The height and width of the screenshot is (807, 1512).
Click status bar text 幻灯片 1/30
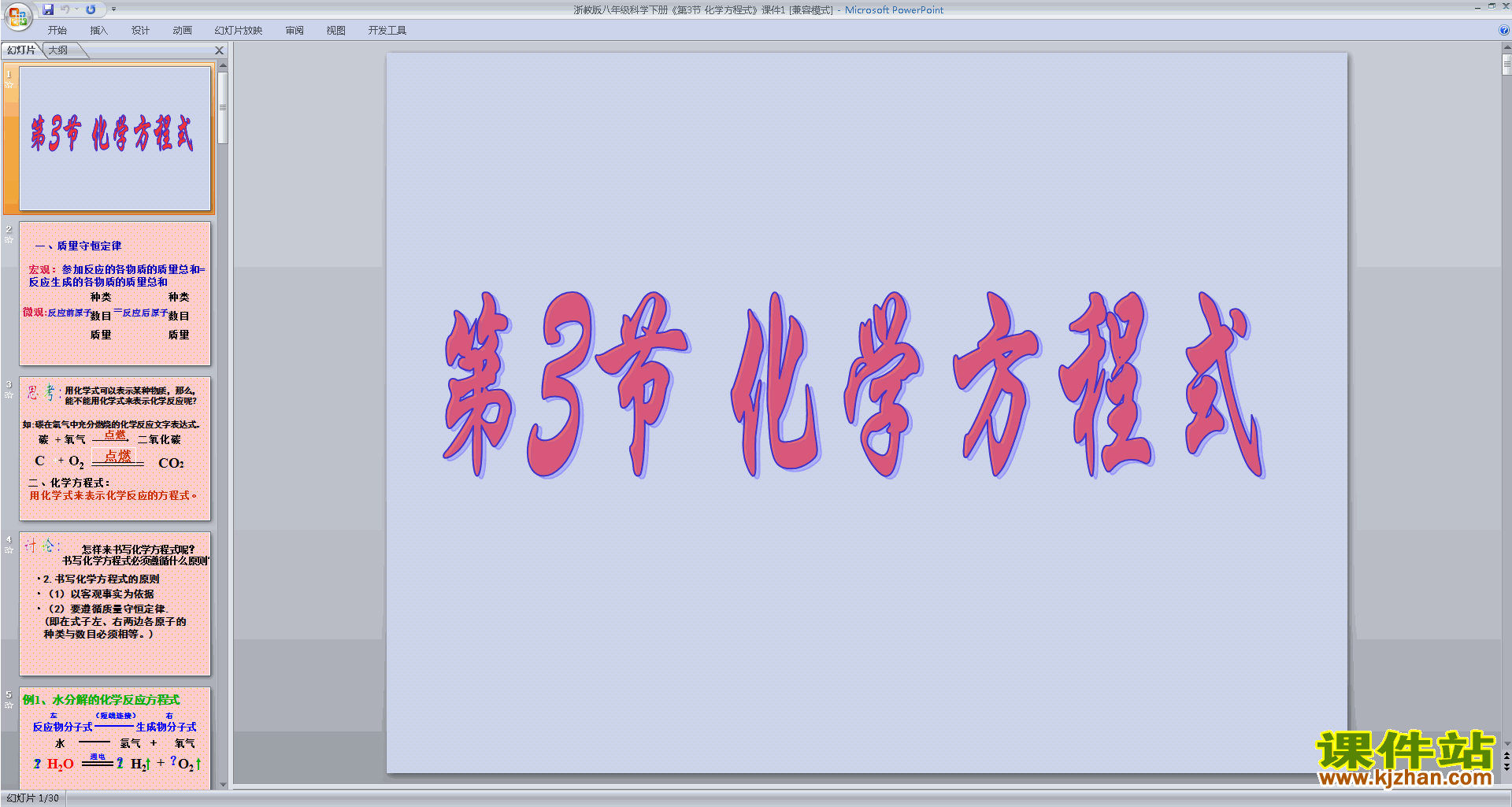[33, 798]
